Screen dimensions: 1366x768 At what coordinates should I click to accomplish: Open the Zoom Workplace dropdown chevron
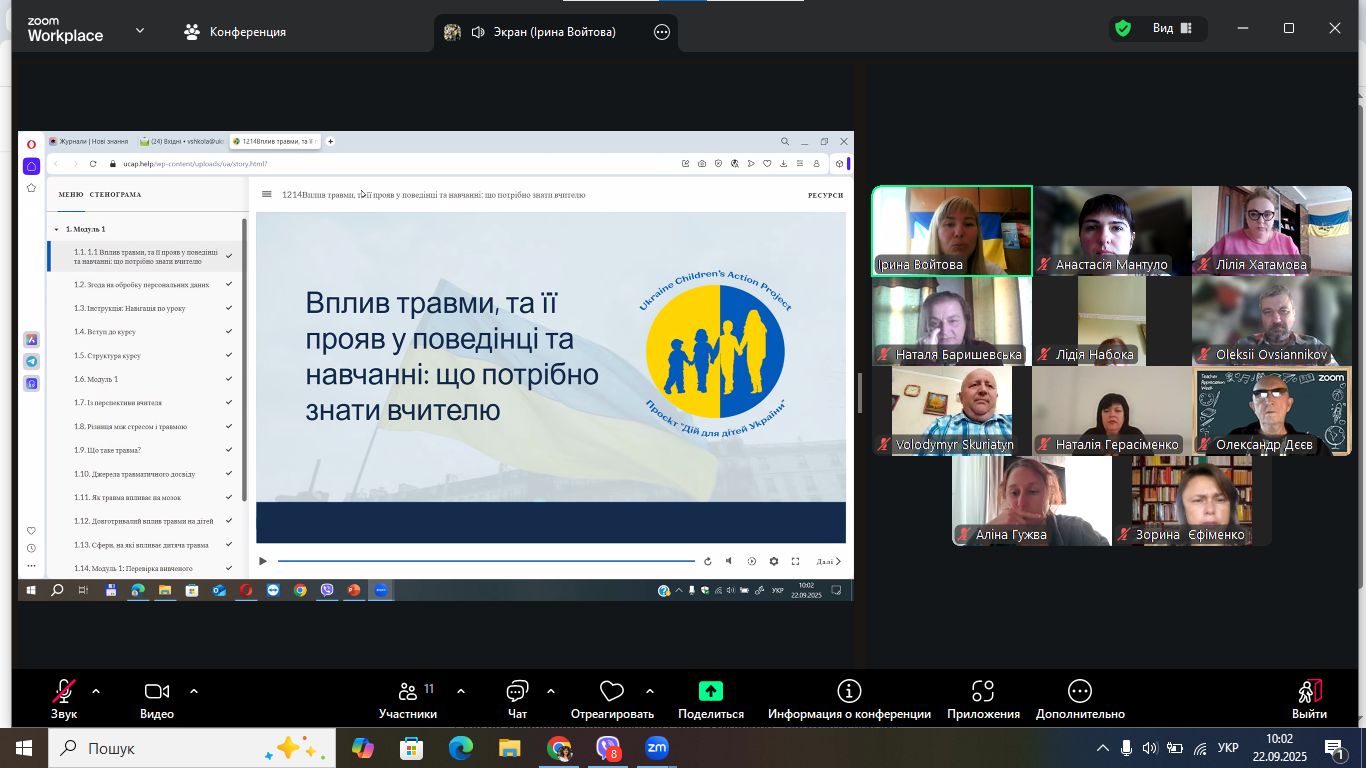140,31
